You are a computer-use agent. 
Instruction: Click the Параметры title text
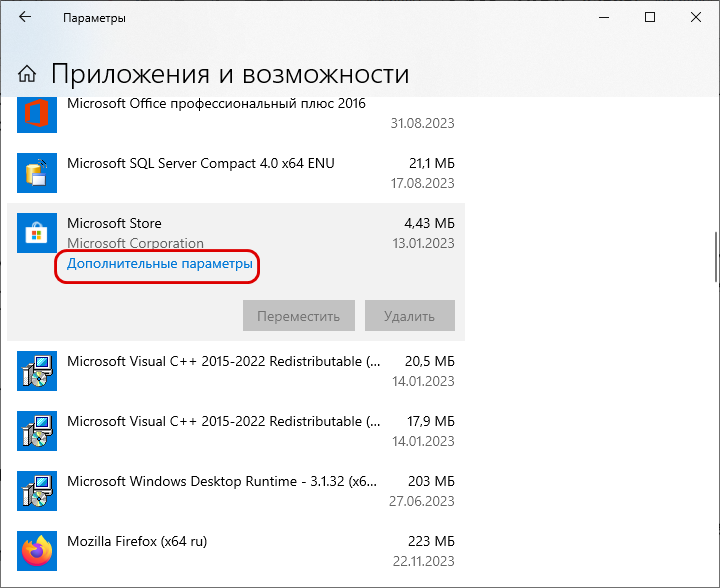point(94,18)
